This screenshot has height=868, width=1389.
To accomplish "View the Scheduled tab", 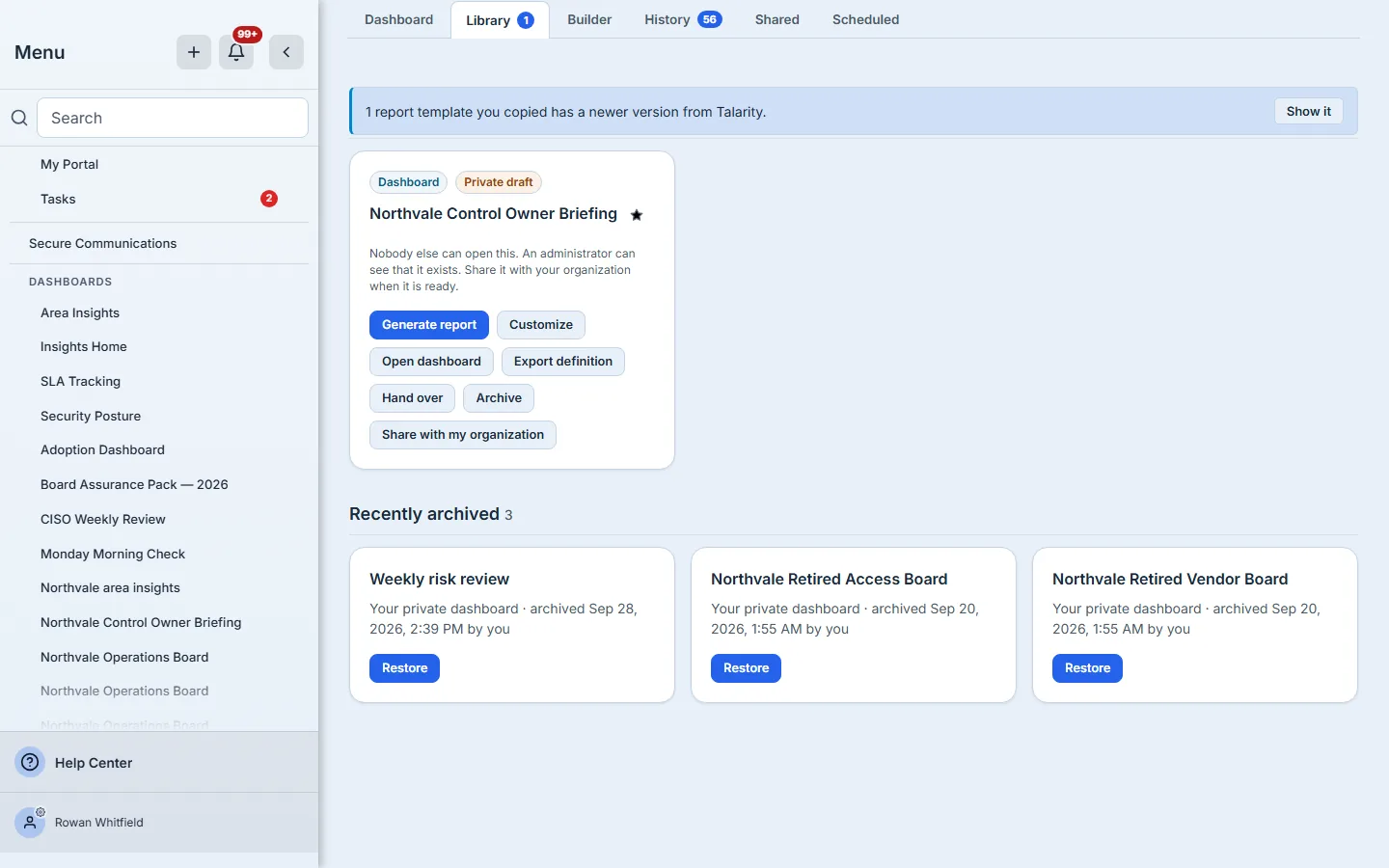I will point(866,19).
